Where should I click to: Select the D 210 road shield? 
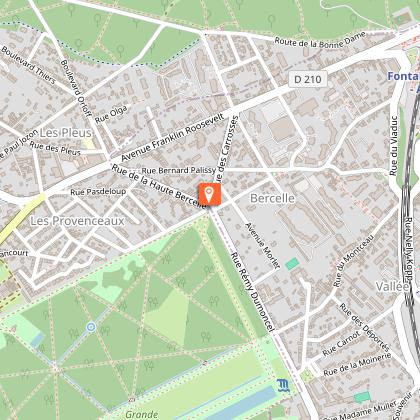[308, 79]
